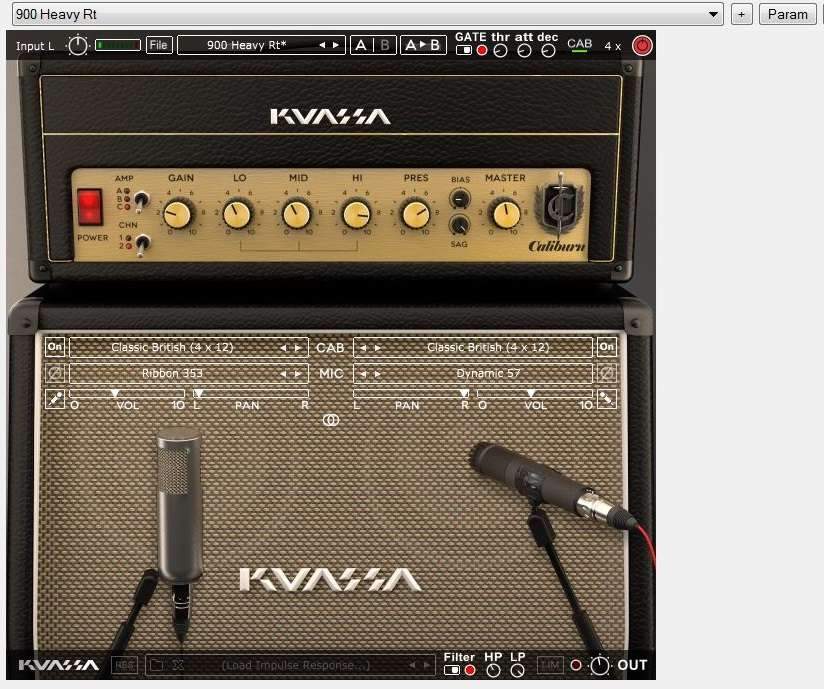
Task: Click the red plugin power icon at top right
Action: [641, 45]
